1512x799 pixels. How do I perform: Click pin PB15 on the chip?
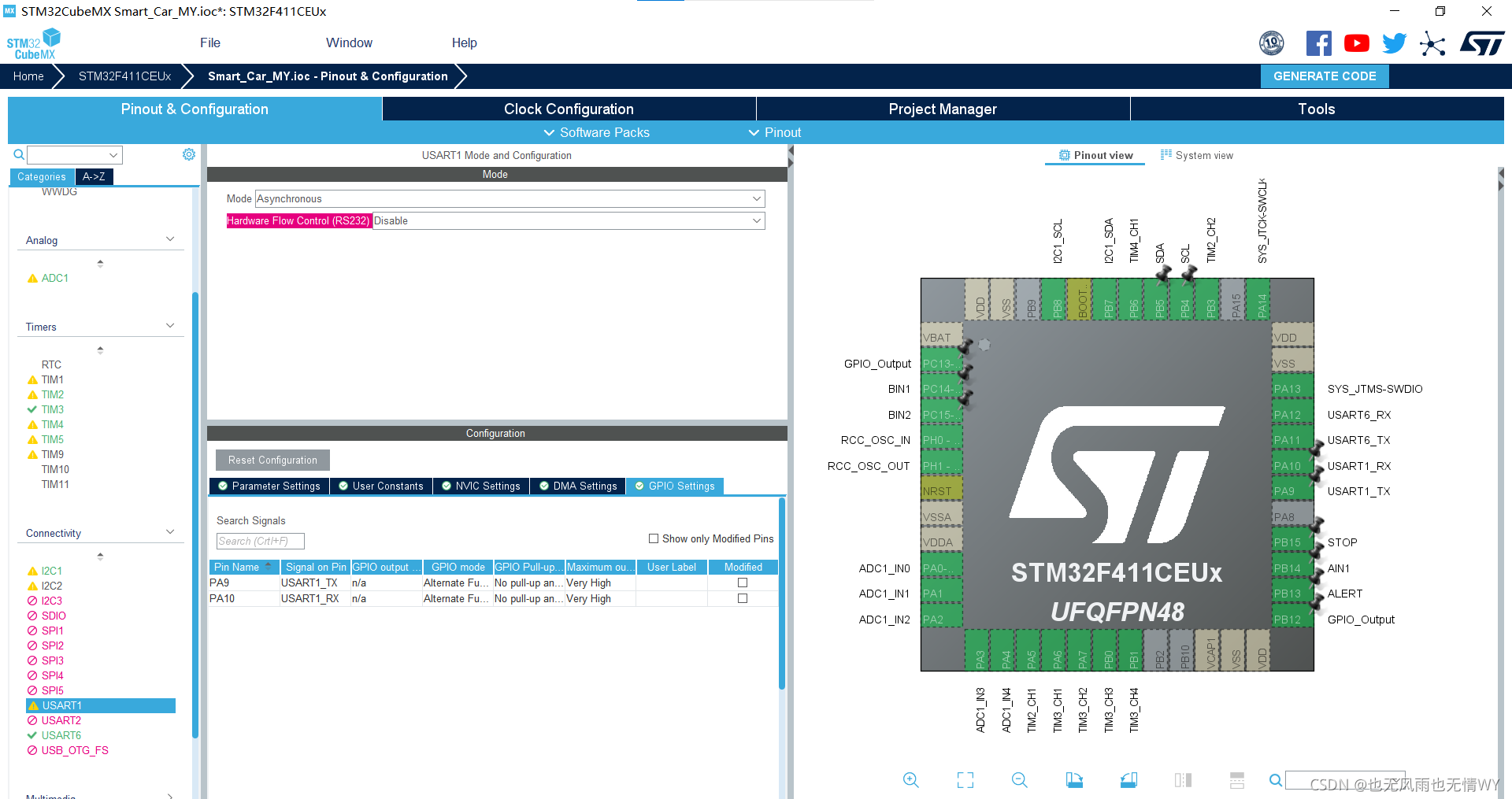click(1292, 542)
